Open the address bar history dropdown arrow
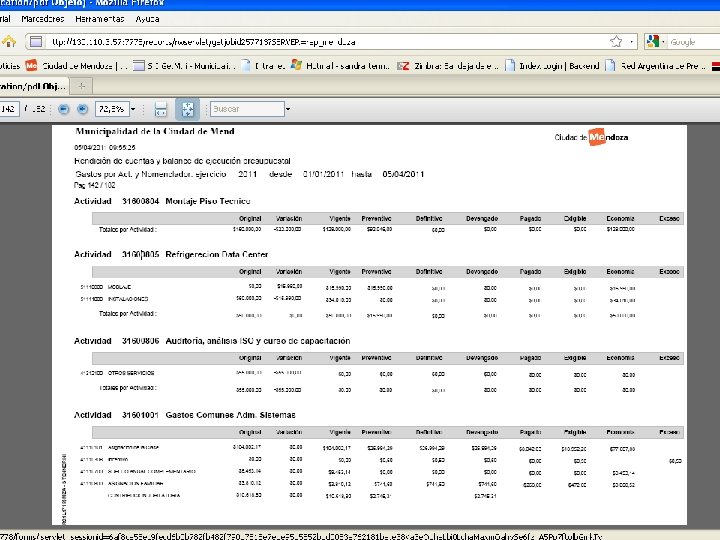The width and height of the screenshot is (720, 540). coord(632,42)
